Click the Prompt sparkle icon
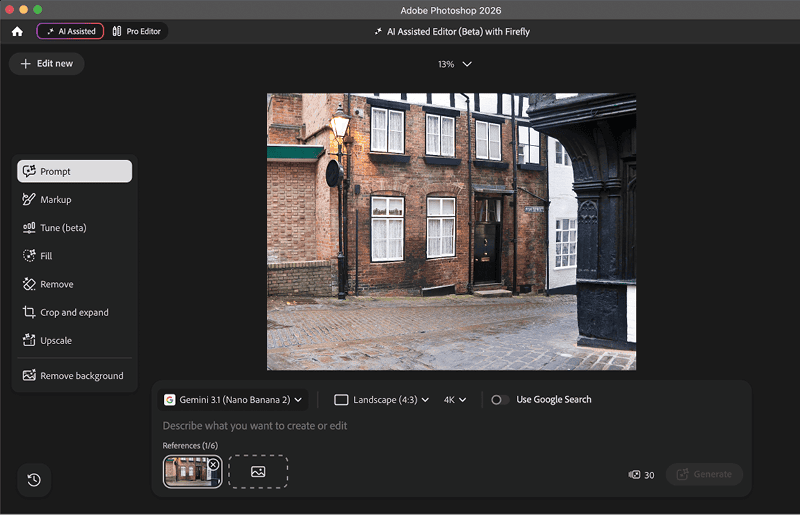The height and width of the screenshot is (515, 800). [x=29, y=171]
